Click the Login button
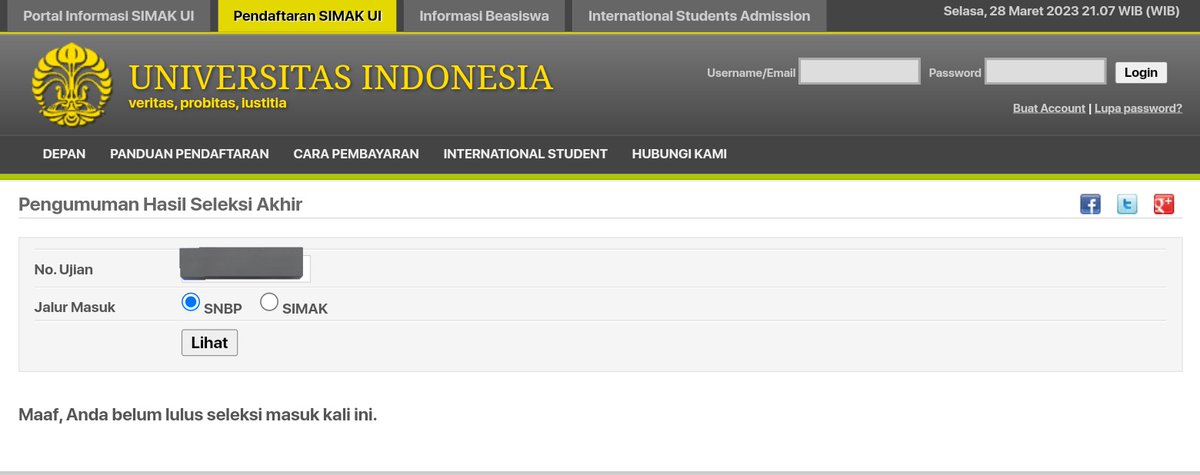The image size is (1200, 475). [1140, 72]
